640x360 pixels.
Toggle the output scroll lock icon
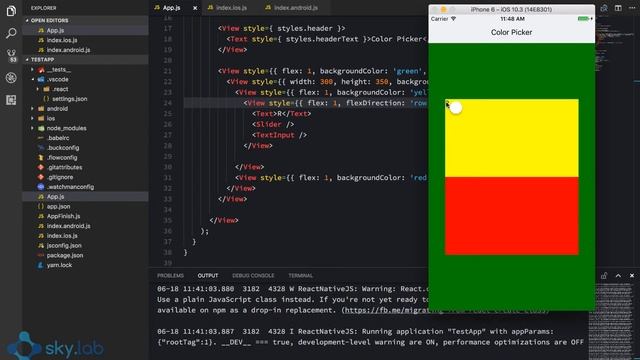pos(604,276)
